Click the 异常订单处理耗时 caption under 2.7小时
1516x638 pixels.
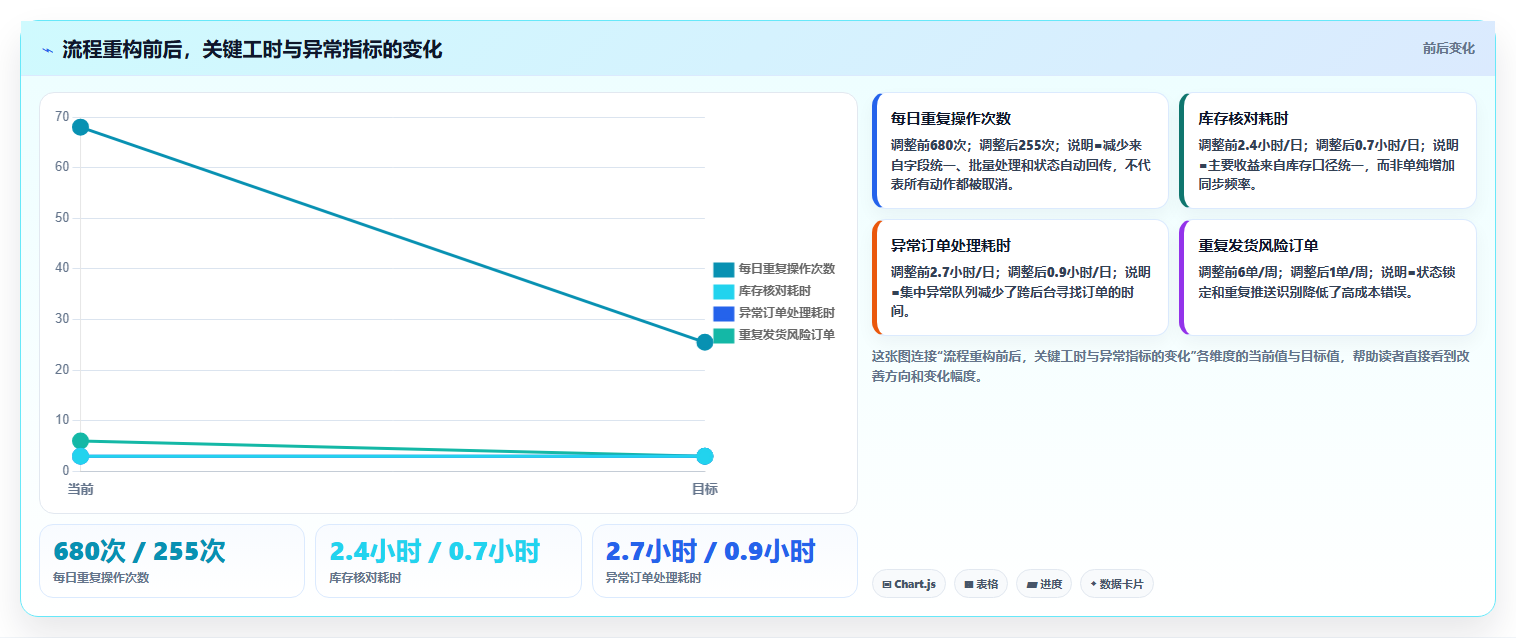coord(654,578)
